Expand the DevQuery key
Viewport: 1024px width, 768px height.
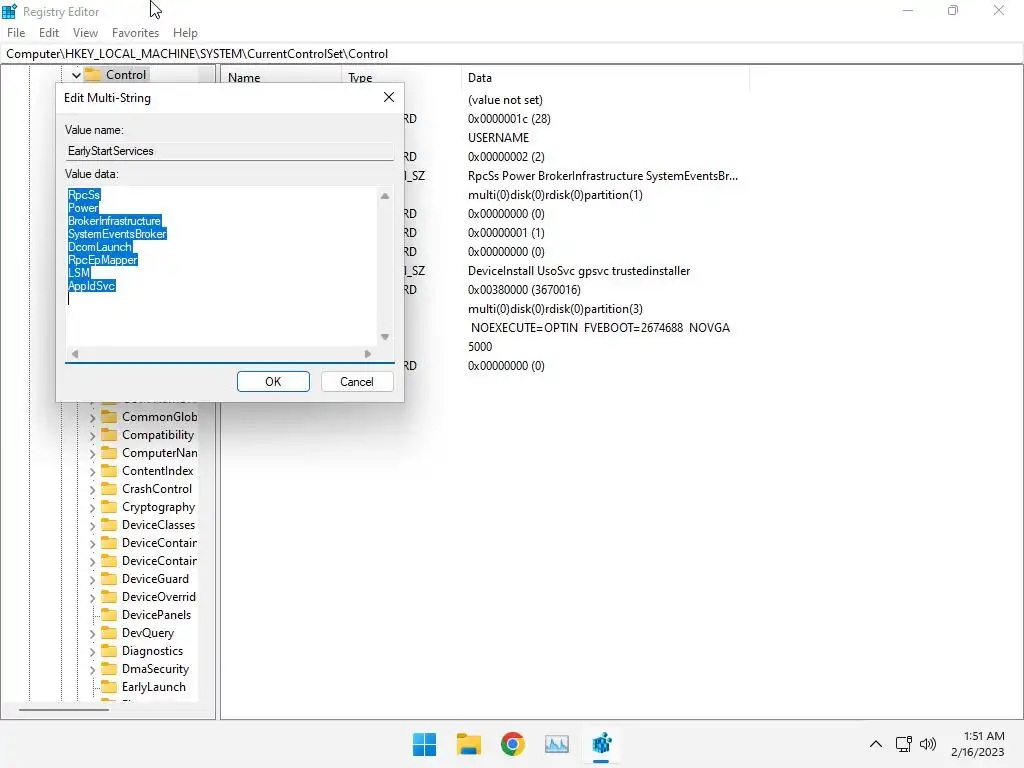[92, 633]
